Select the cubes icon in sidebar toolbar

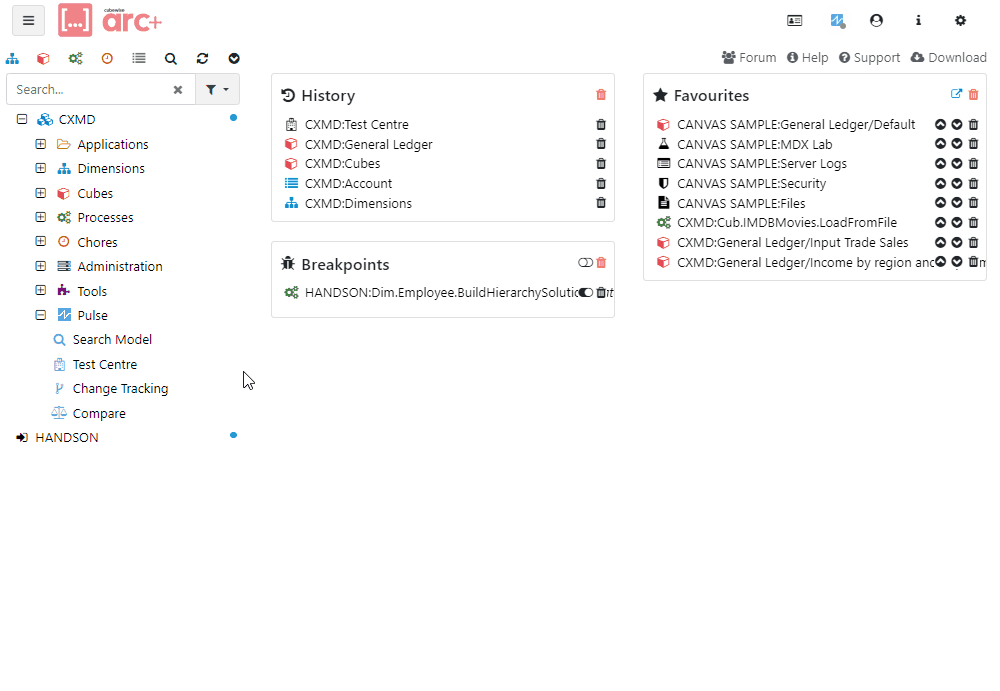pos(43,59)
